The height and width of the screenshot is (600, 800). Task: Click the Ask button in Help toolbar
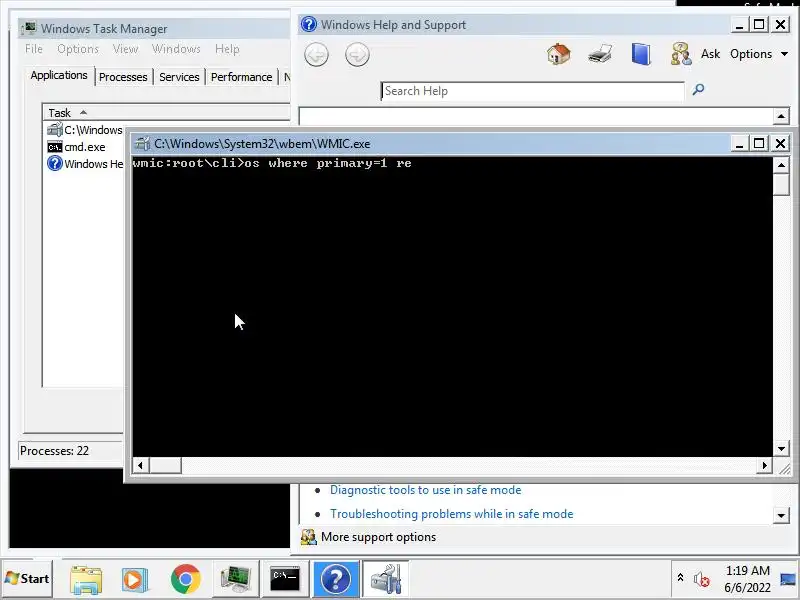710,54
